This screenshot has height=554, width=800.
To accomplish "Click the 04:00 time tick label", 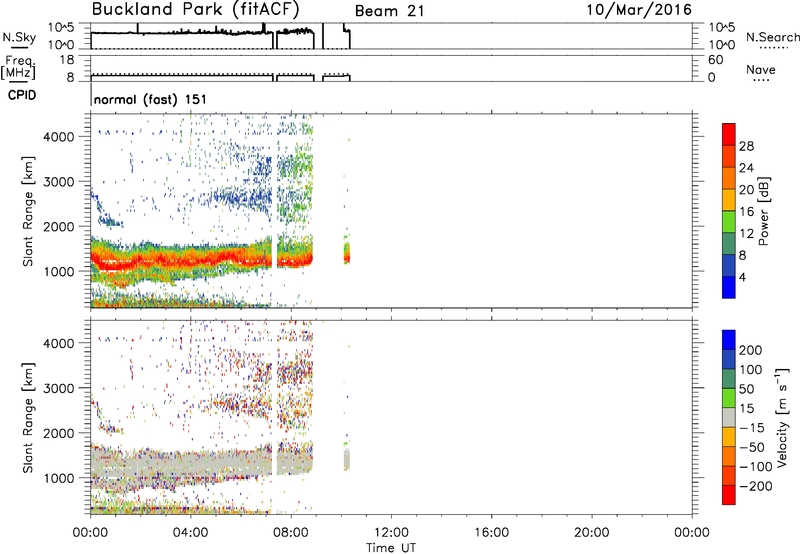I will click(191, 533).
